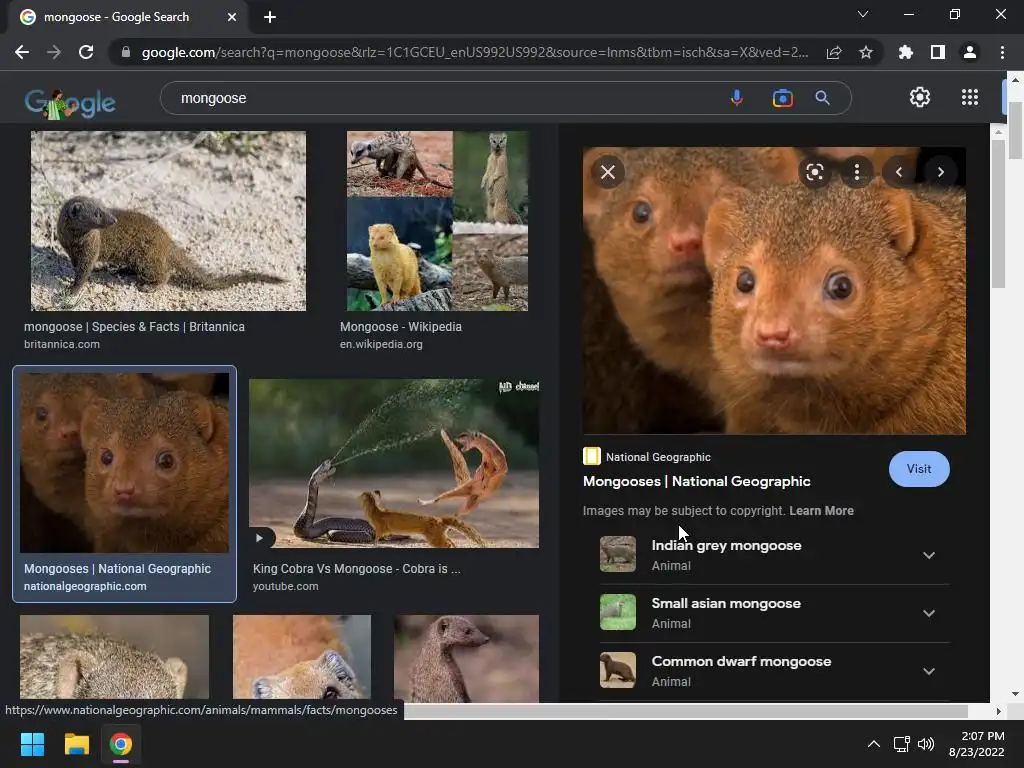Open File Explorer from the taskbar
Image resolution: width=1024 pixels, height=768 pixels.
tap(76, 744)
